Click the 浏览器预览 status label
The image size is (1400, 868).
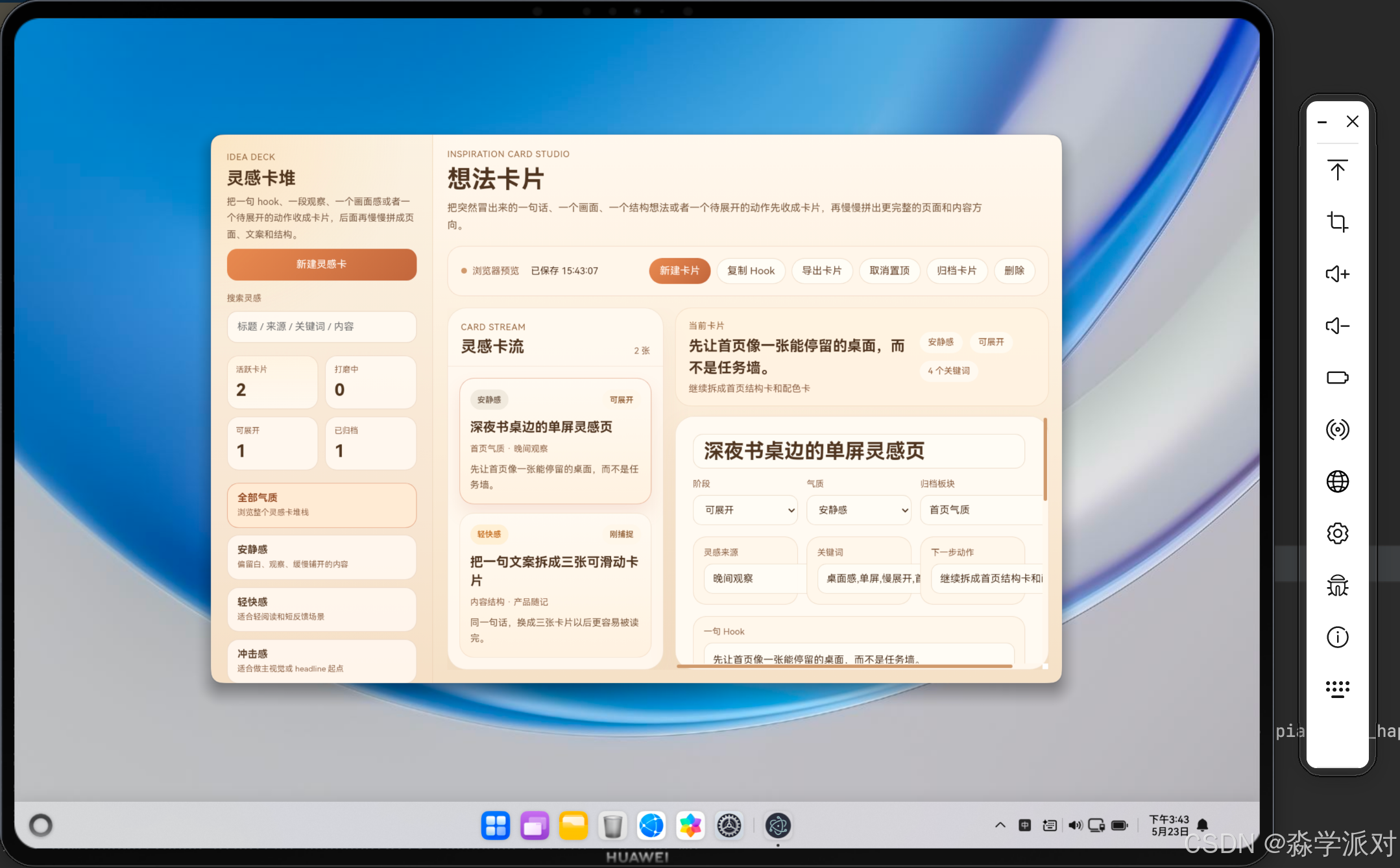(x=496, y=271)
